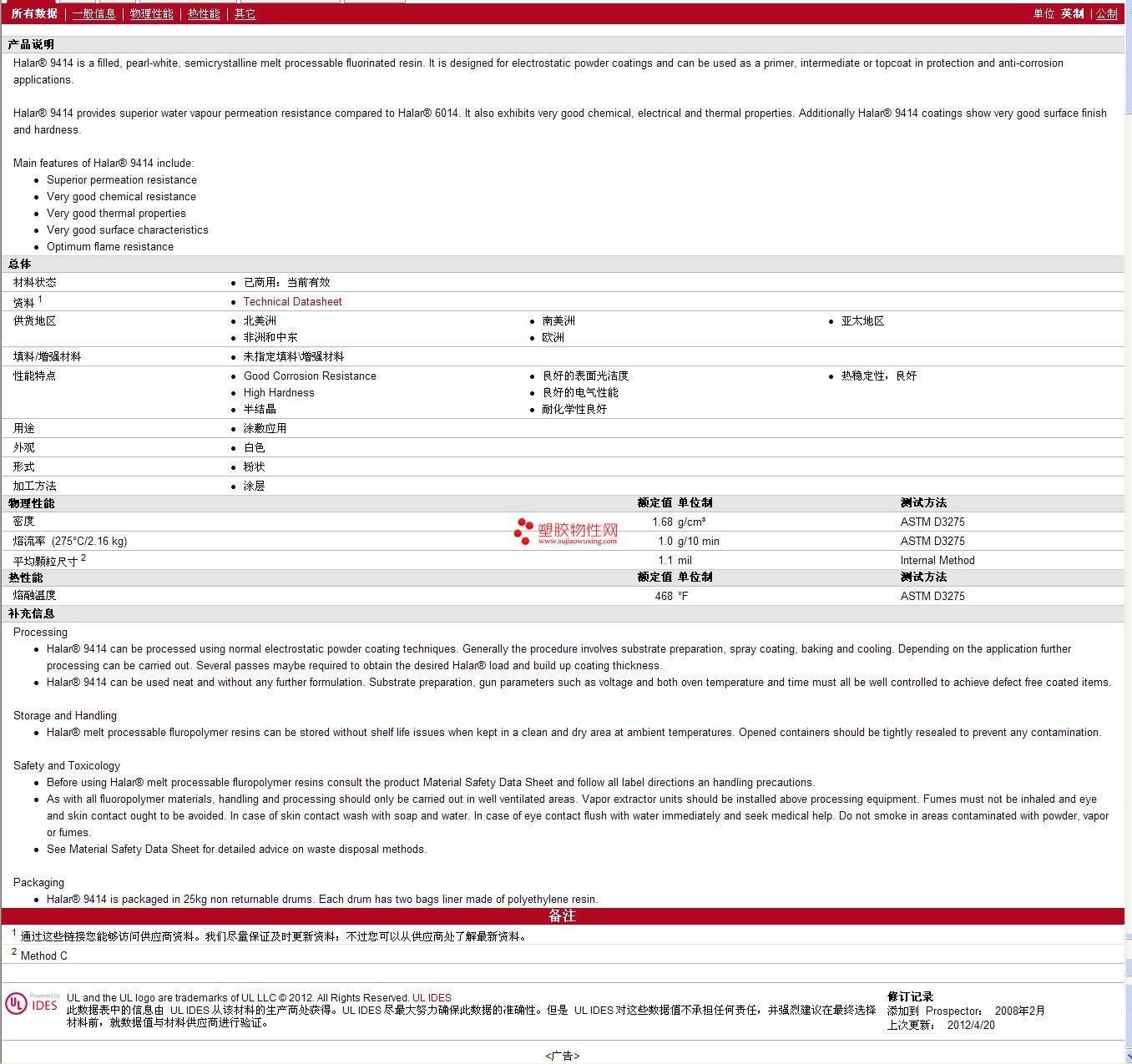This screenshot has width=1132, height=1064.
Task: Click ASTM D3275 in the 熔融温度 row
Action: 932,597
